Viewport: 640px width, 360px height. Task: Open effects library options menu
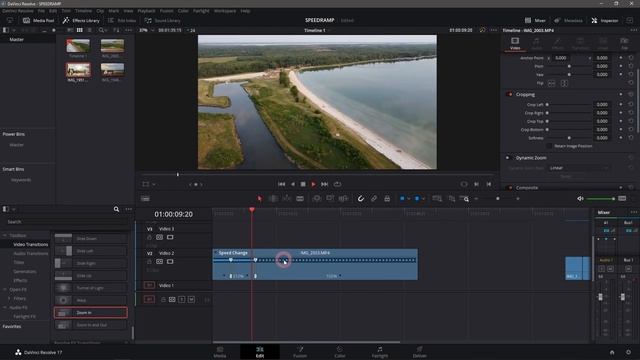(129, 209)
